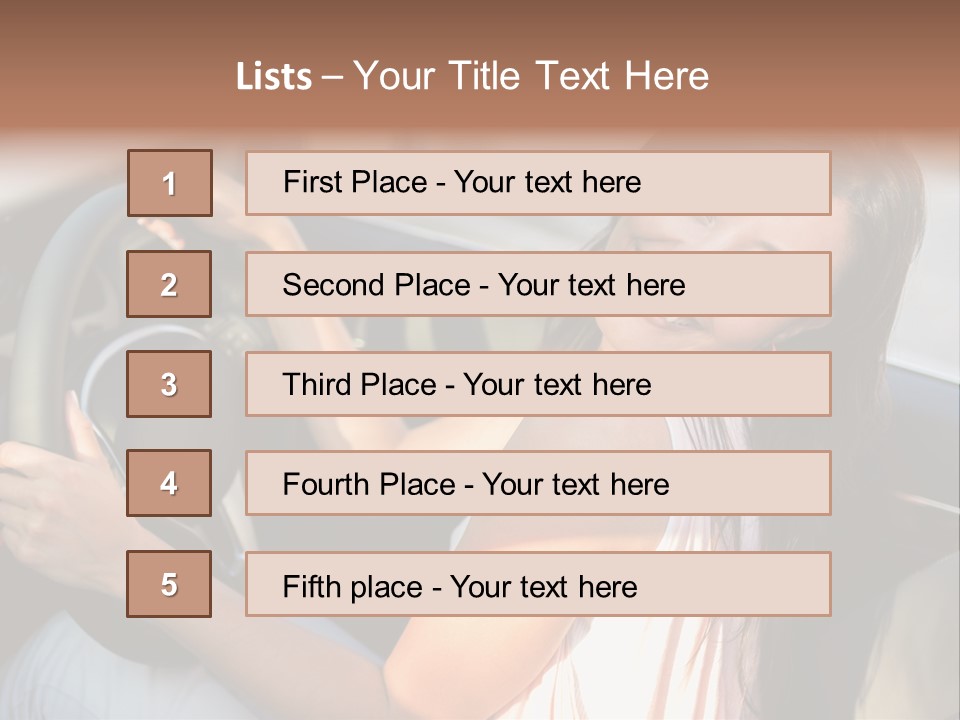
Task: Select the "Your Title Text Here" title text
Action: (531, 76)
